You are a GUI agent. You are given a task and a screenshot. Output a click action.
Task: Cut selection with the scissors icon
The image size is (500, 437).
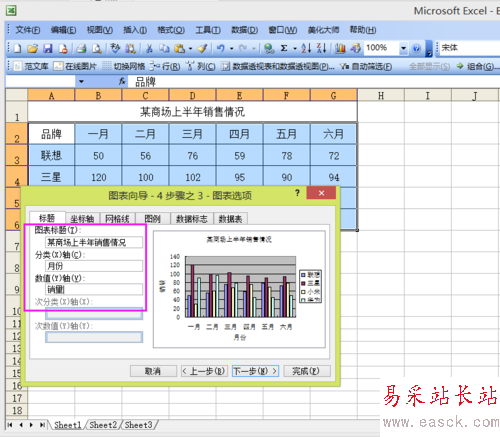(149, 49)
